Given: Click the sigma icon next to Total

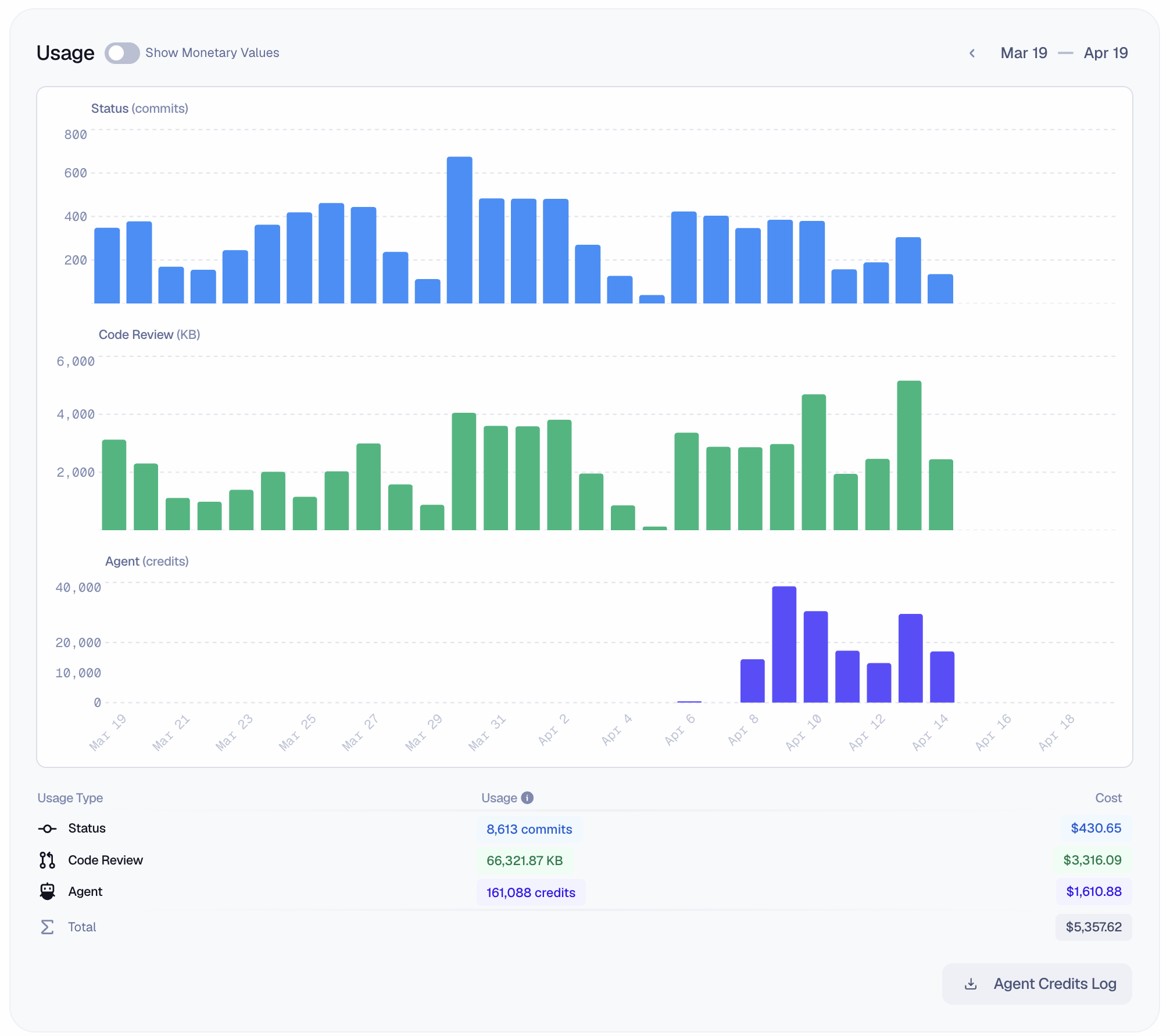Looking at the screenshot, I should 48,927.
